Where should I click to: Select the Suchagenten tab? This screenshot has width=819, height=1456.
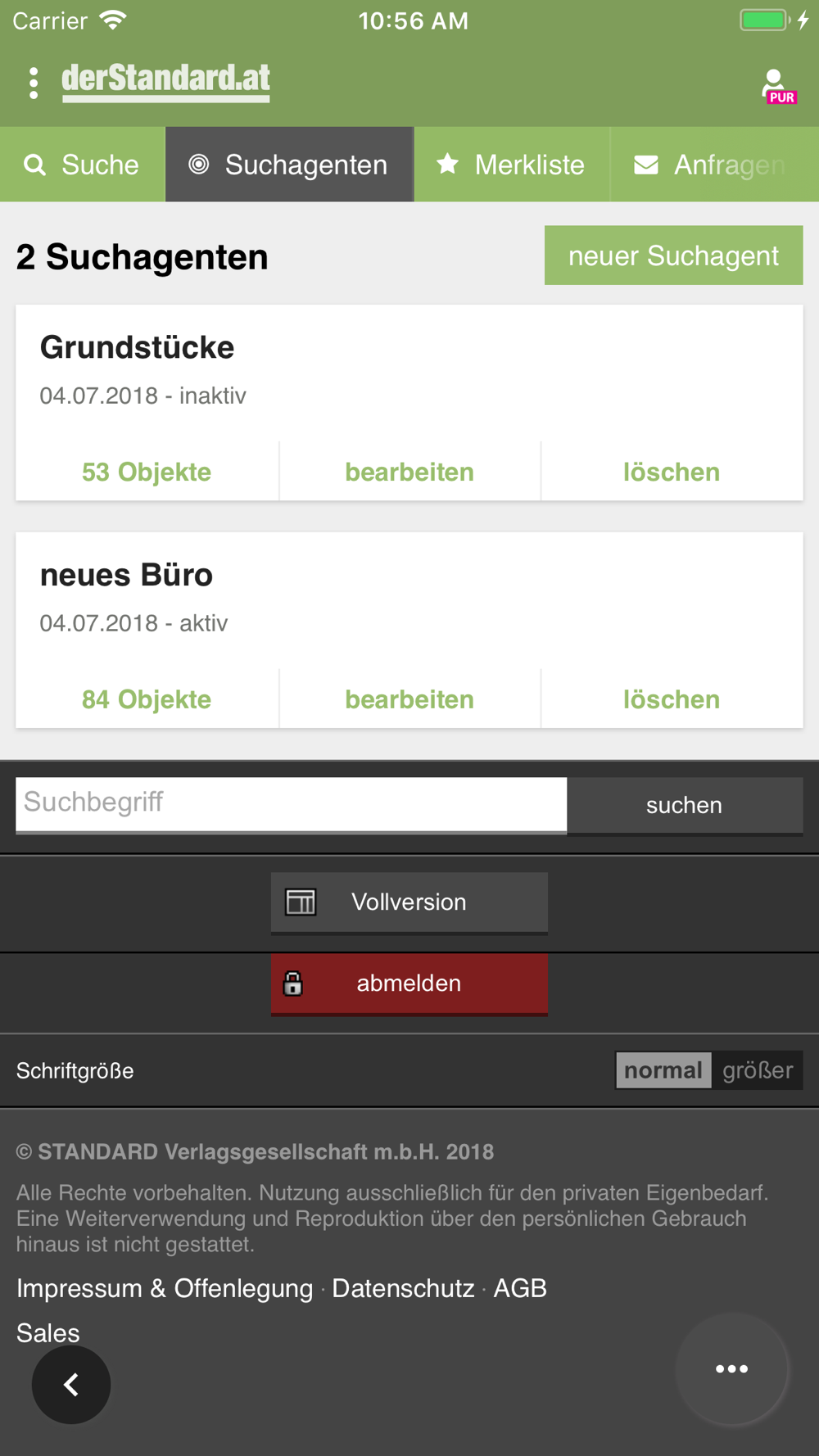point(289,165)
